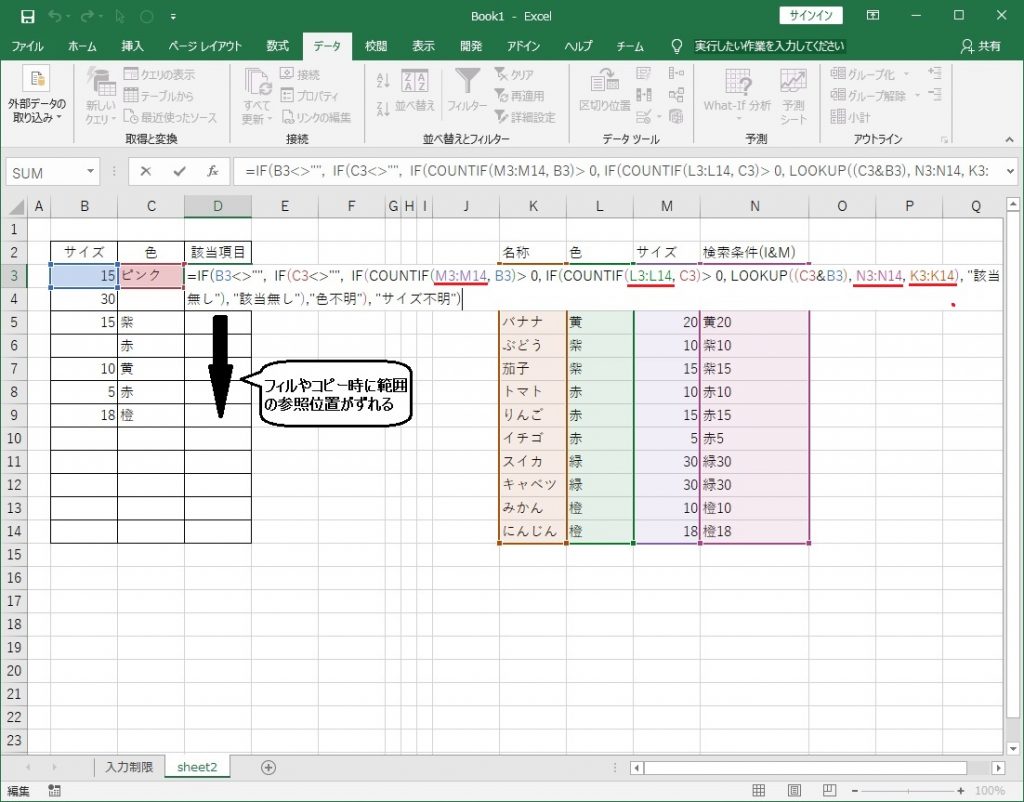Screen dimensions: 1024x802
Task: Click the zoom slider handle
Action: pyautogui.click(x=908, y=791)
